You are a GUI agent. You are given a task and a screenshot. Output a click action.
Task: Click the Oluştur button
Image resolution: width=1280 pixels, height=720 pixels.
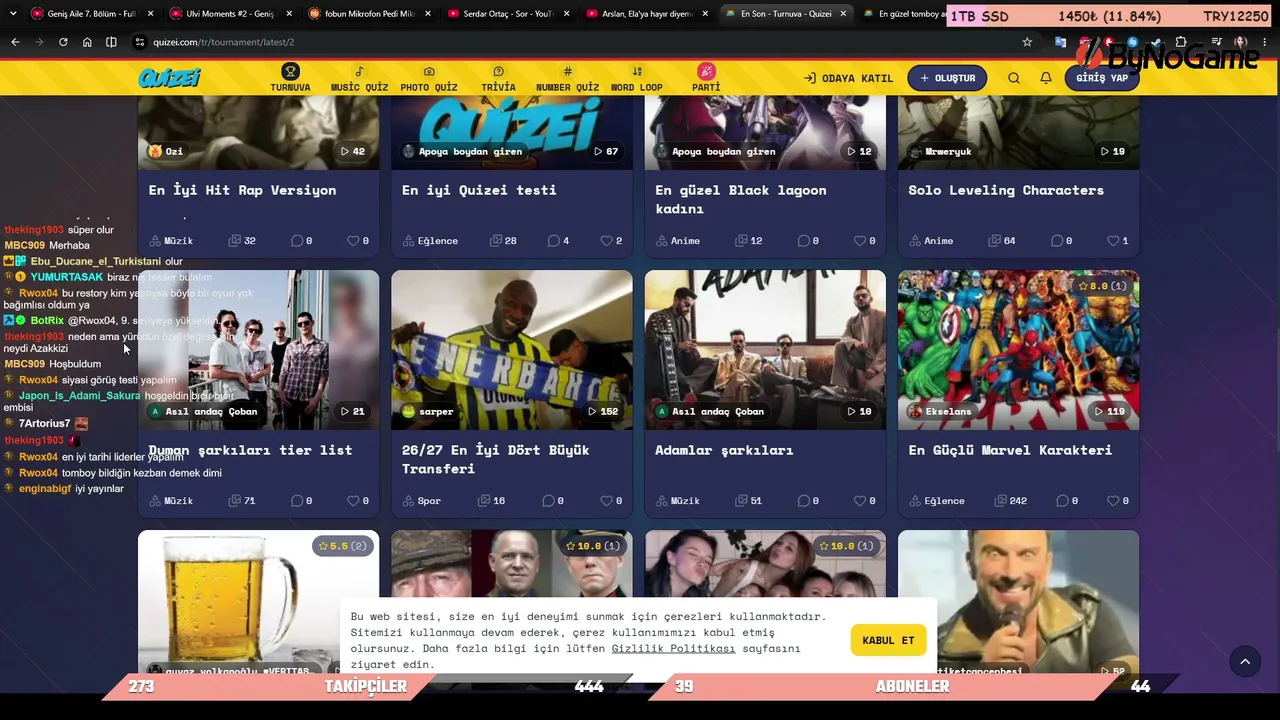(x=947, y=78)
